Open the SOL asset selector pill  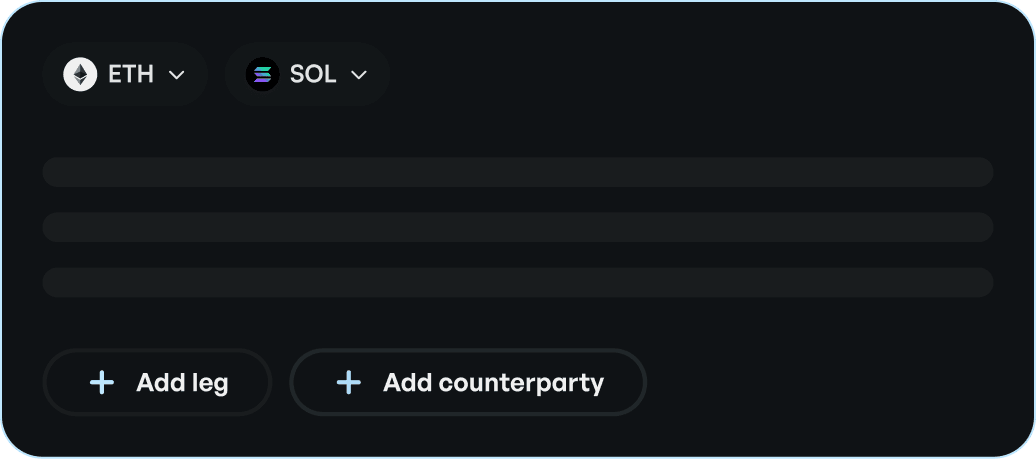point(307,74)
